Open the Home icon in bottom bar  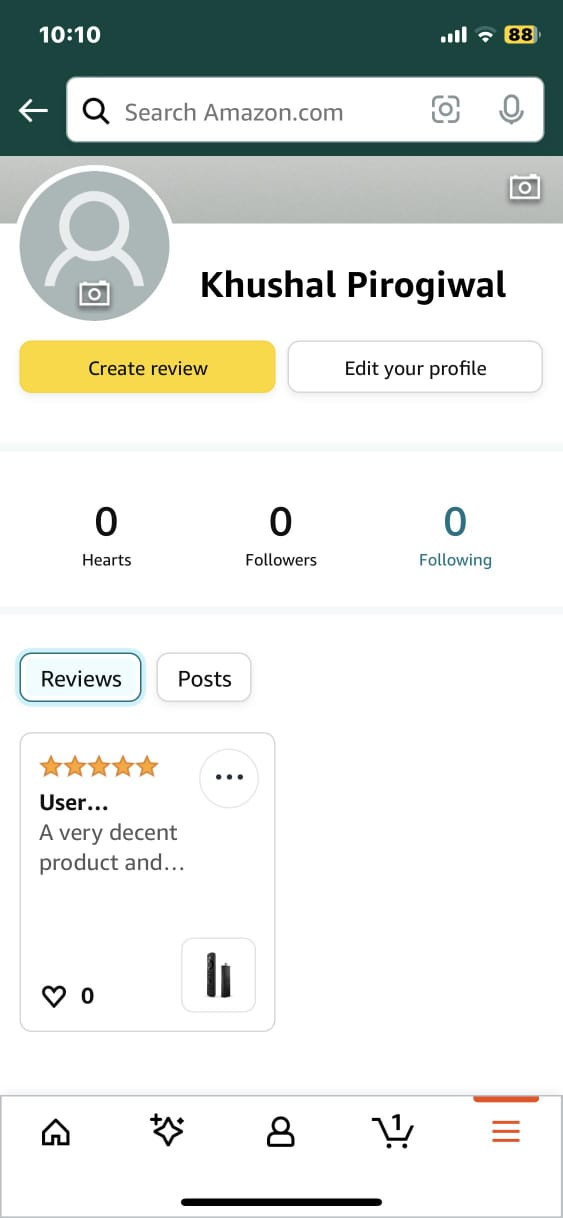tap(56, 1132)
